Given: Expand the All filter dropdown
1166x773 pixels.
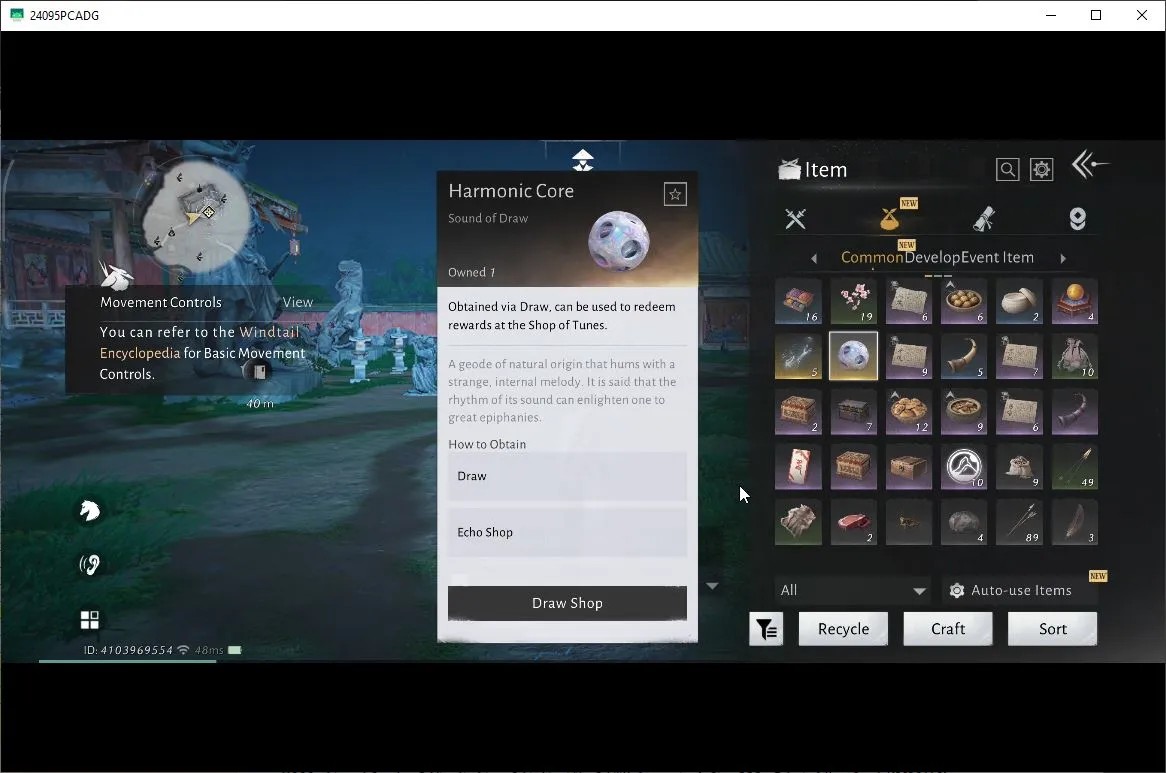Looking at the screenshot, I should tap(853, 590).
